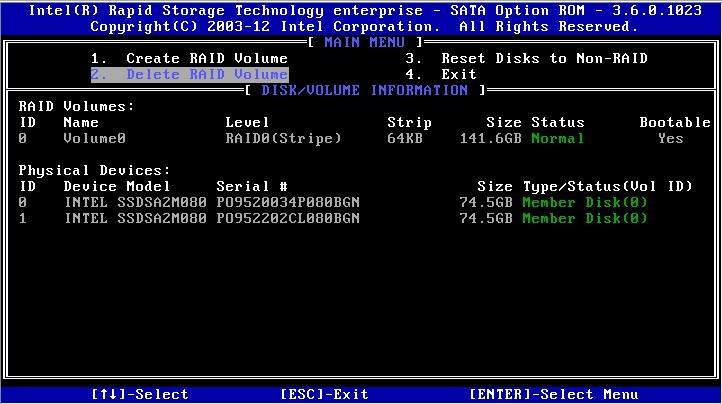Select serial number PO9520034P080BGN
This screenshot has height=404, width=722.
(x=288, y=202)
